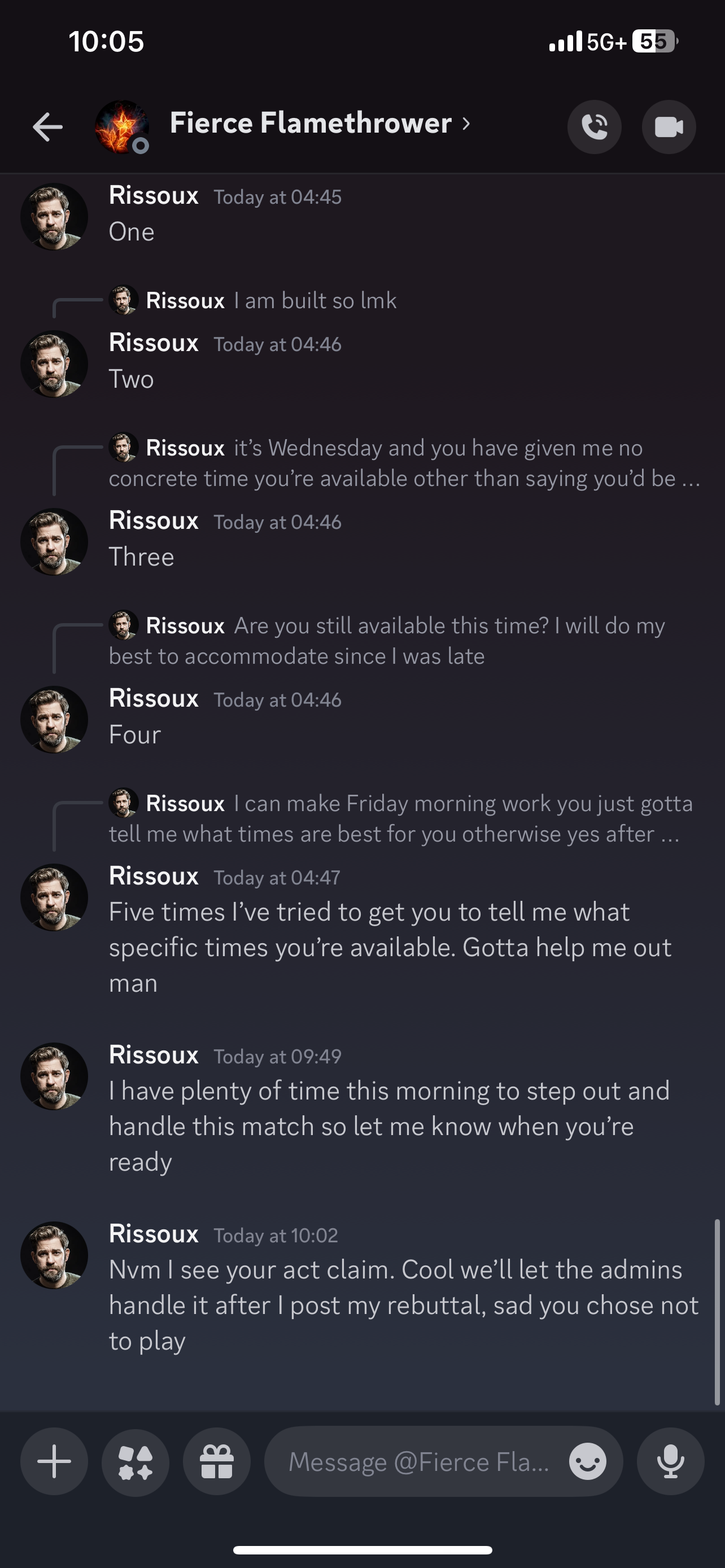
Task: Jump to replied message "I am built so lmk"
Action: tap(315, 301)
